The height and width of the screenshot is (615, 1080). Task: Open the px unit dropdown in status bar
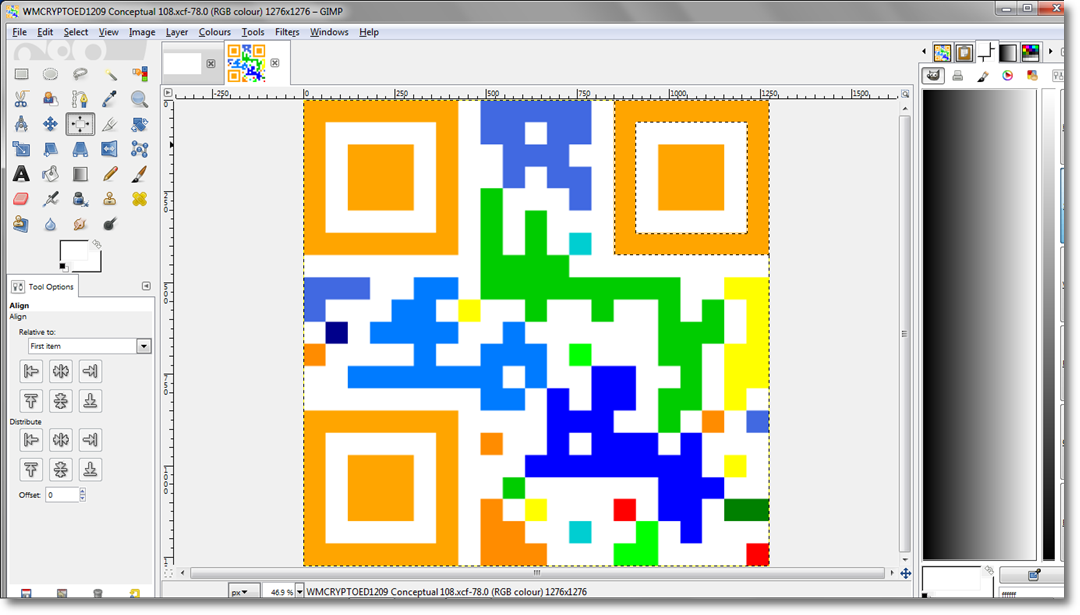[x=244, y=592]
